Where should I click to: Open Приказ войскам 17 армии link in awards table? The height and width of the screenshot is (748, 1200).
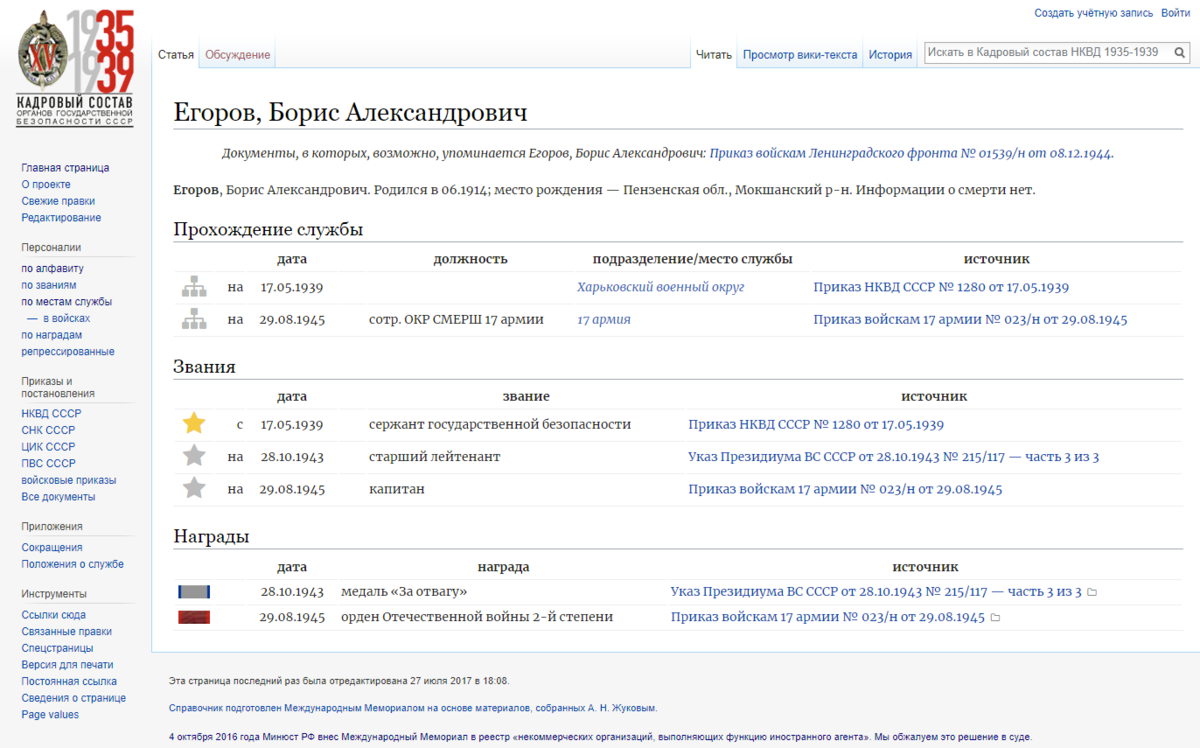(x=828, y=617)
